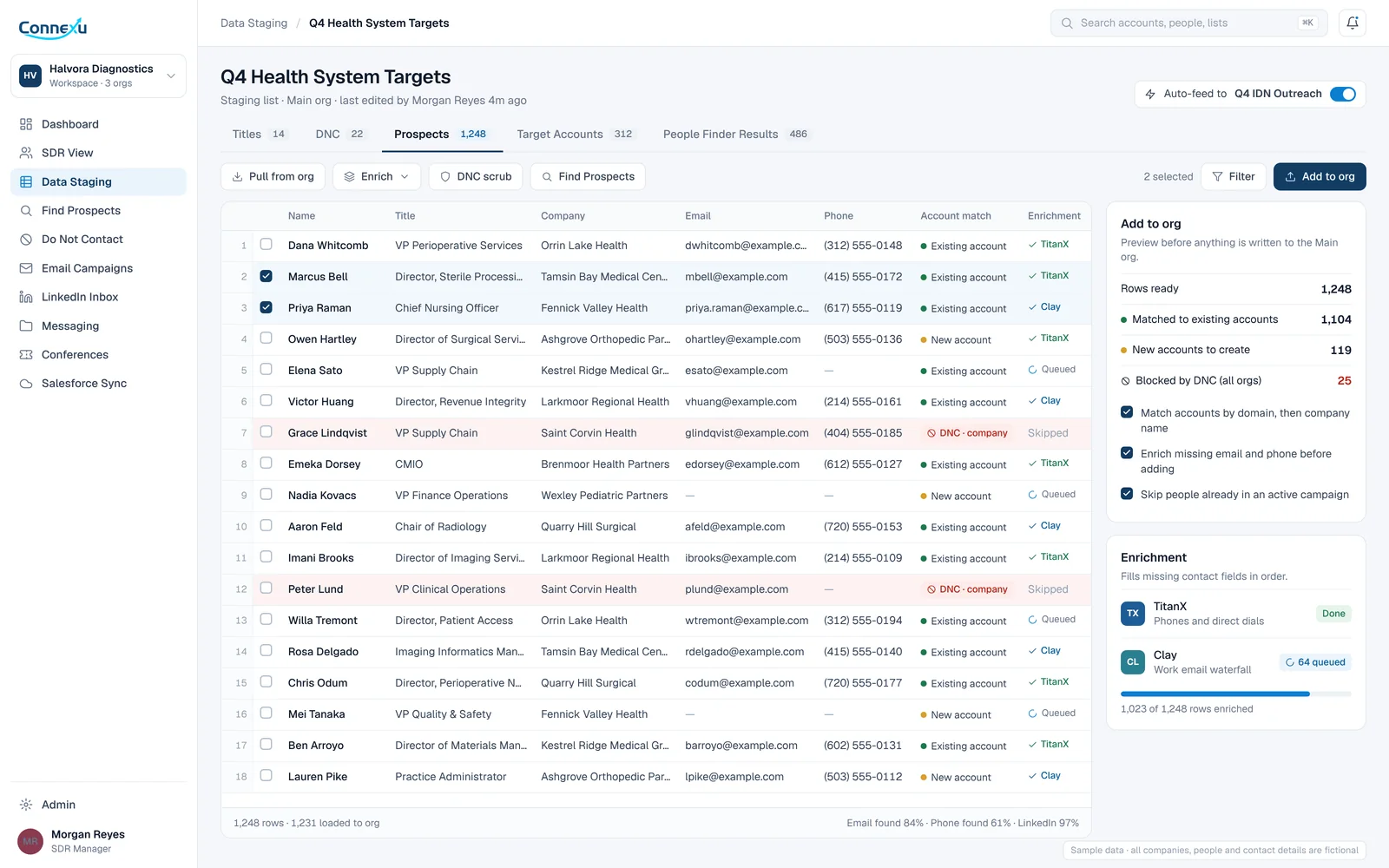The image size is (1389, 868).
Task: Click the Email Campaigns envelope icon
Action: 26,268
